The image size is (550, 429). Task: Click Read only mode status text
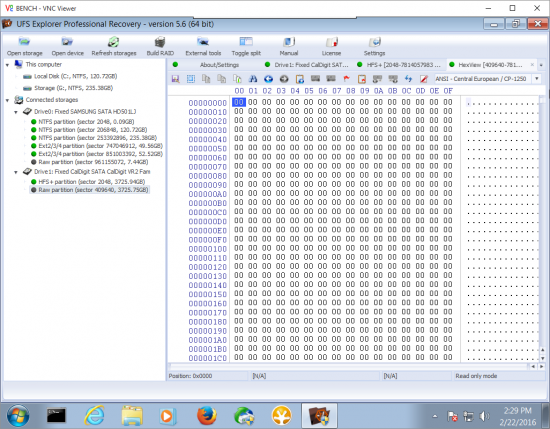click(x=476, y=376)
